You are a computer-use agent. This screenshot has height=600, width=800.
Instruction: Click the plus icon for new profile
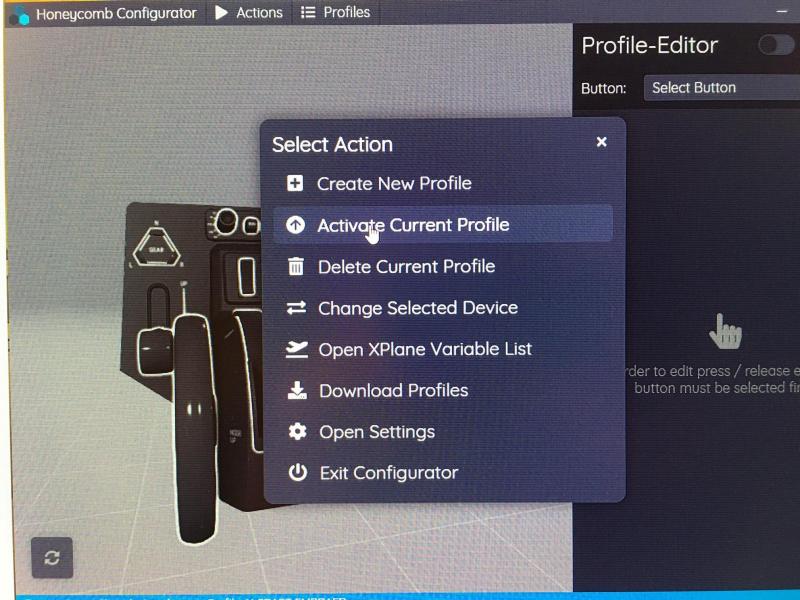[x=295, y=183]
